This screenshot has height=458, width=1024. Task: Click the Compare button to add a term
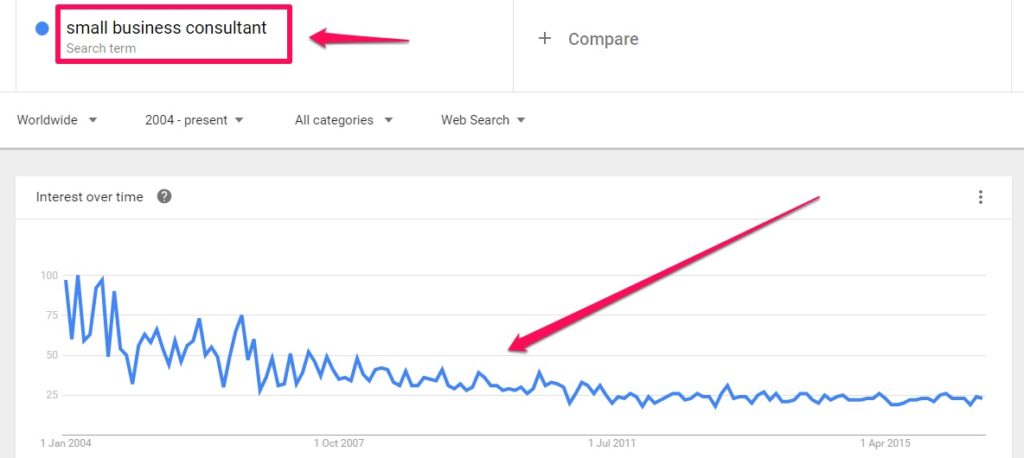588,39
